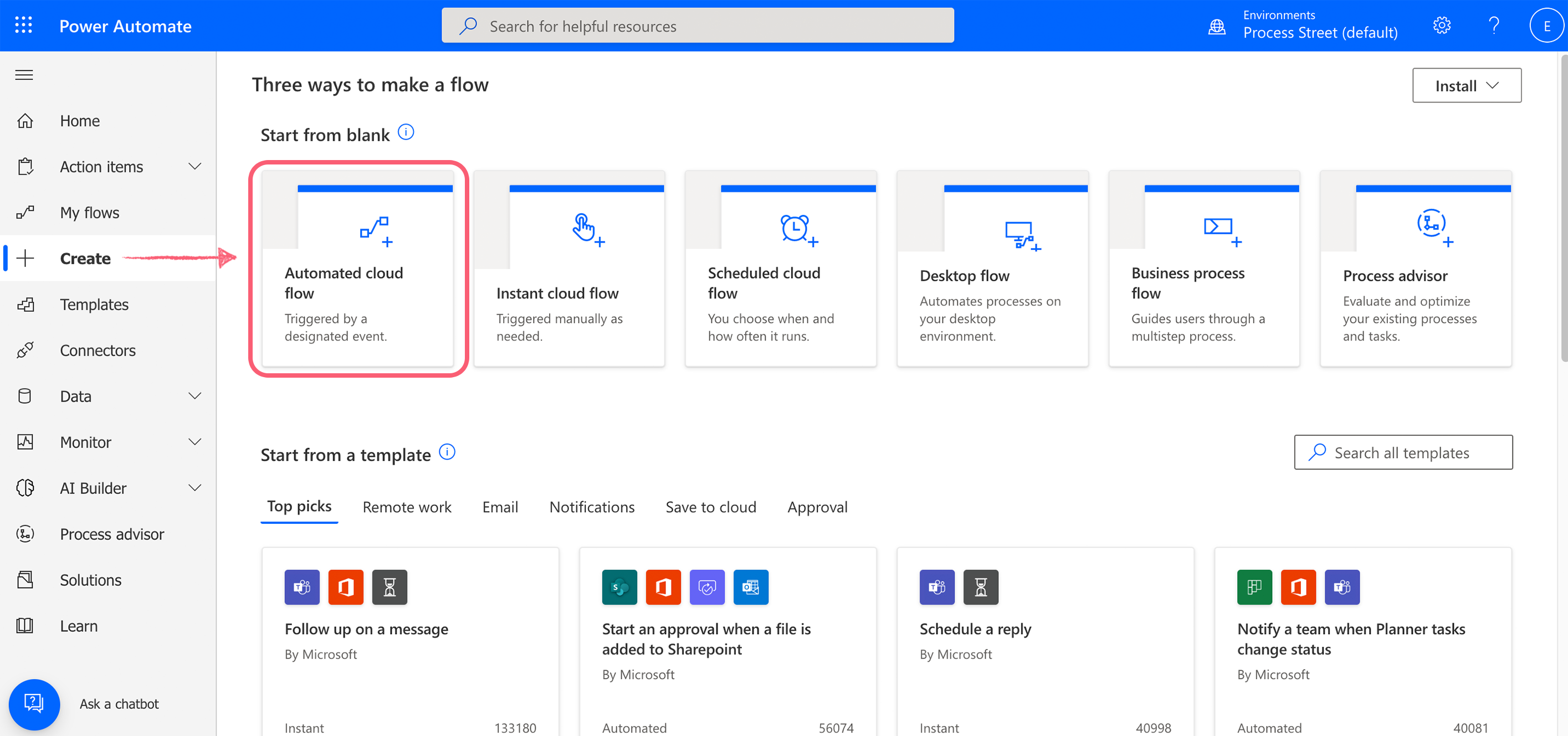The width and height of the screenshot is (1568, 736).
Task: Click the Ask a chatbot label
Action: [x=119, y=704]
